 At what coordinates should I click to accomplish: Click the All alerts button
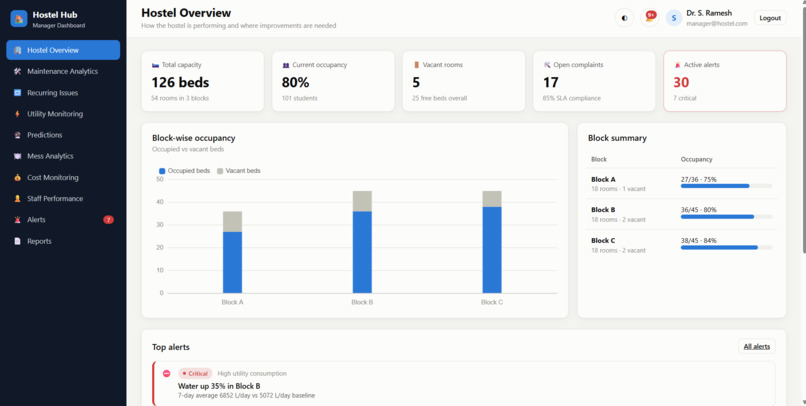(757, 346)
